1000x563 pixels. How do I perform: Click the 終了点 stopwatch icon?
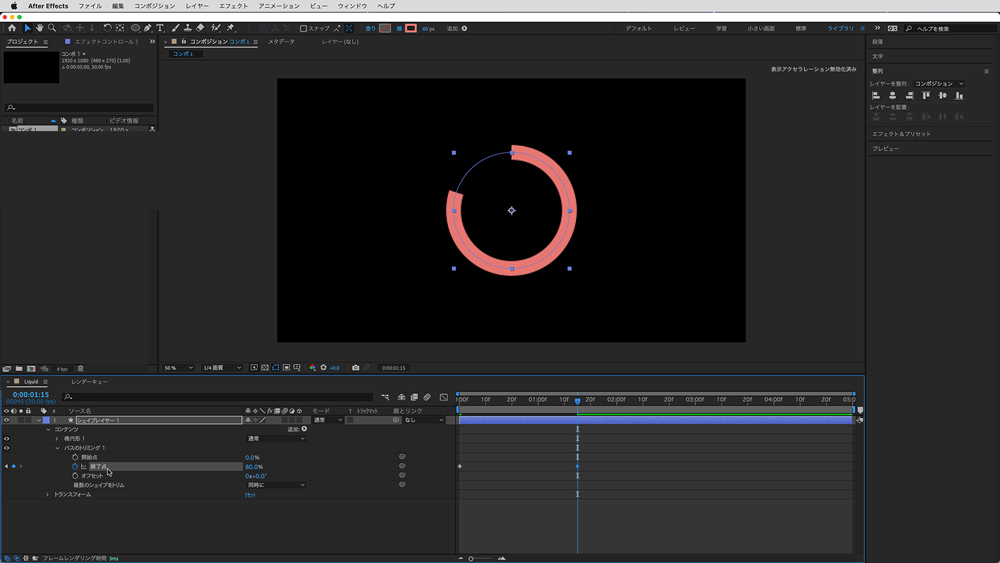pyautogui.click(x=74, y=467)
